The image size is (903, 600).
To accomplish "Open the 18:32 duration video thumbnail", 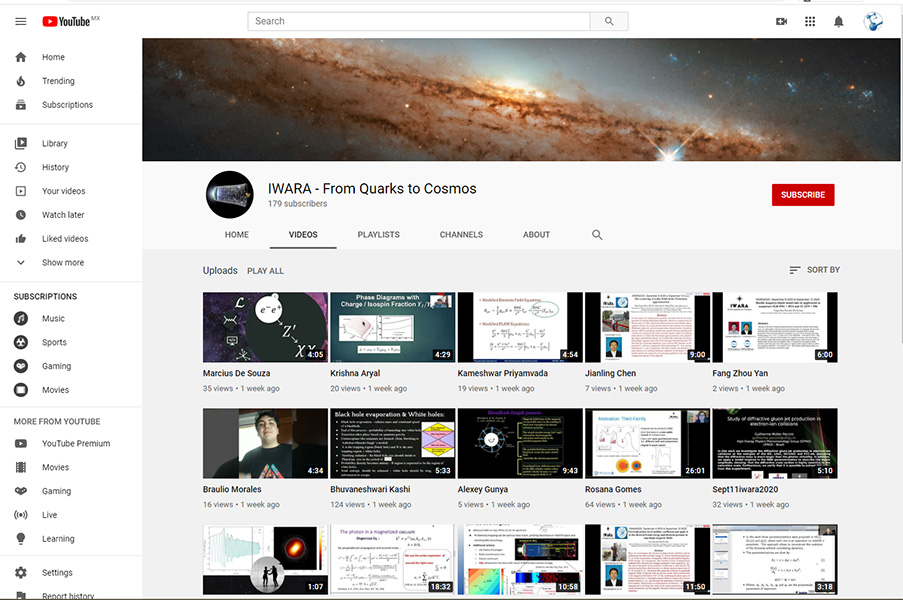I will point(393,559).
